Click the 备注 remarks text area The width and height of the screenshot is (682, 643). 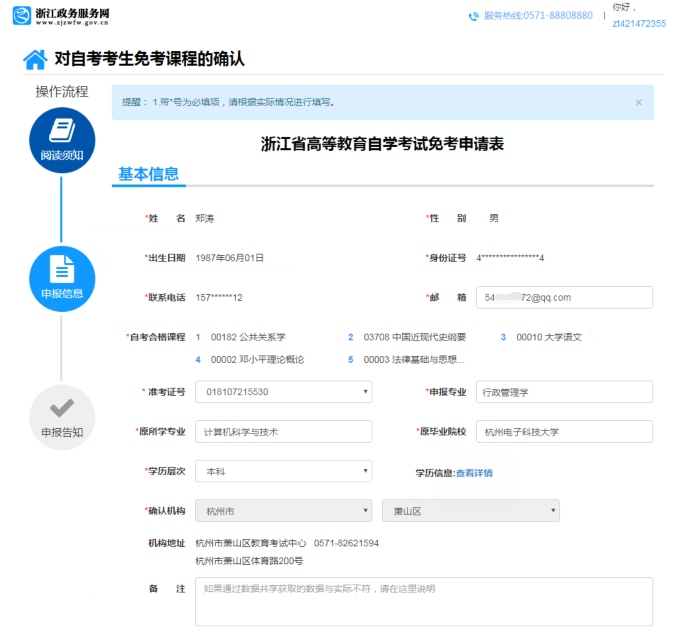[x=424, y=601]
